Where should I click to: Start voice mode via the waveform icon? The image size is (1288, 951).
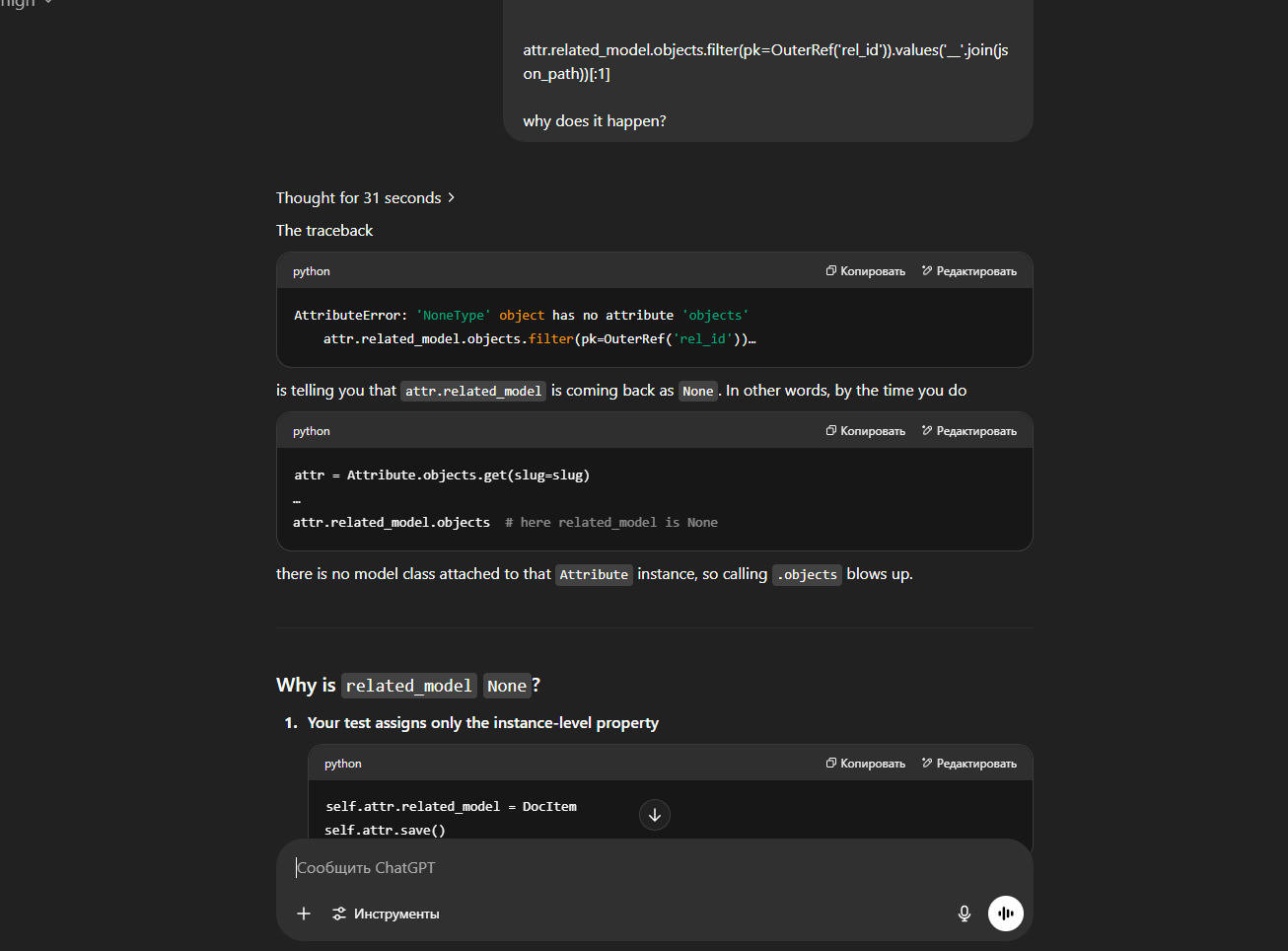coord(1005,914)
